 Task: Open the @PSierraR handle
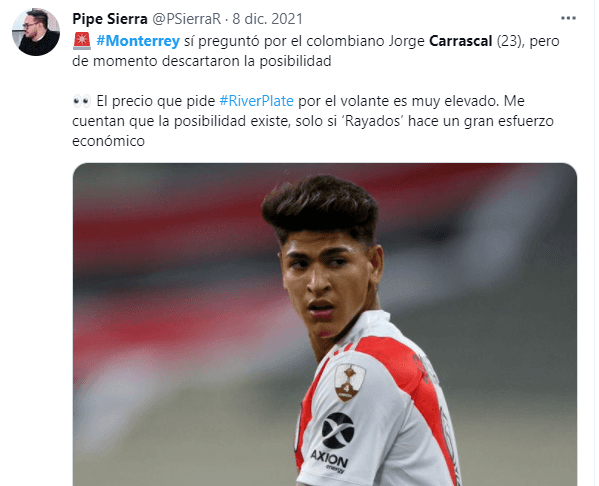pyautogui.click(x=187, y=19)
